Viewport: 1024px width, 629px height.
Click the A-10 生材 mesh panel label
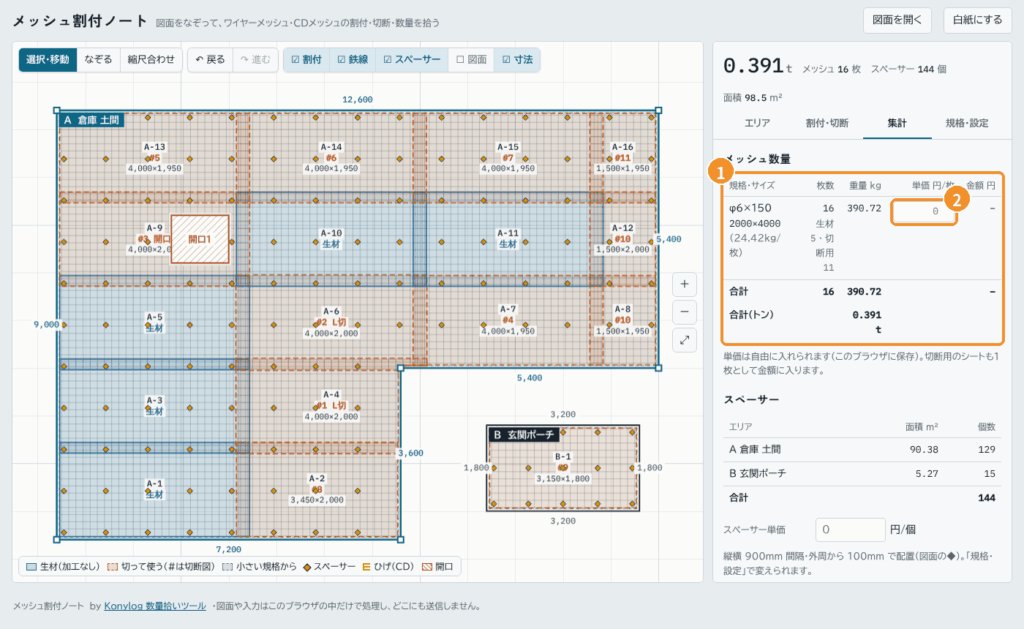[x=331, y=238]
